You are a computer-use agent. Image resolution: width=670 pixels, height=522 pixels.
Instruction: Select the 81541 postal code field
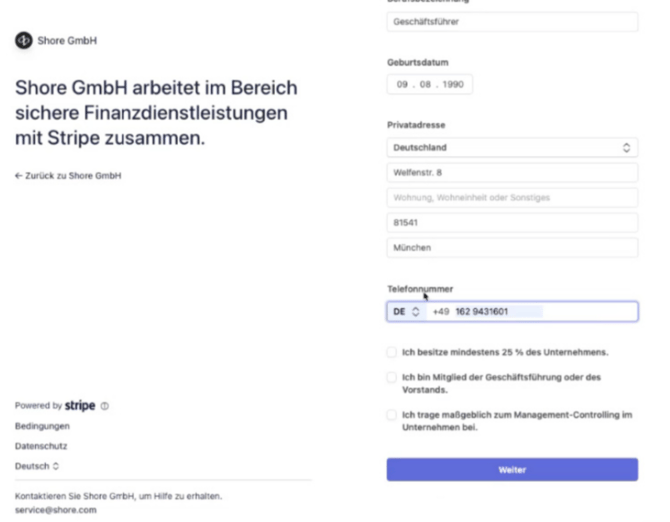point(512,223)
